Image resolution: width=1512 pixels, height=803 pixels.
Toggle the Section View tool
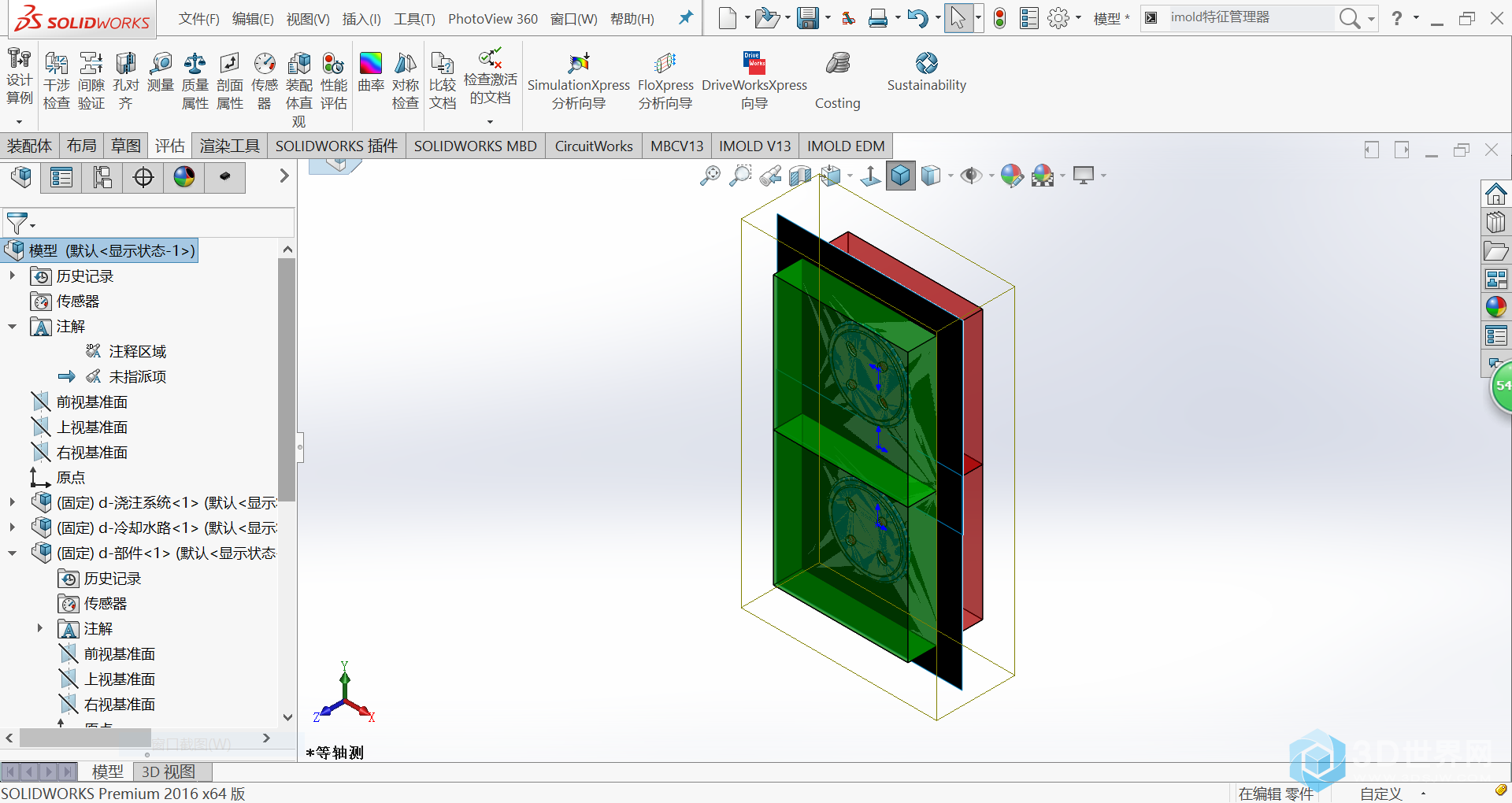click(800, 176)
